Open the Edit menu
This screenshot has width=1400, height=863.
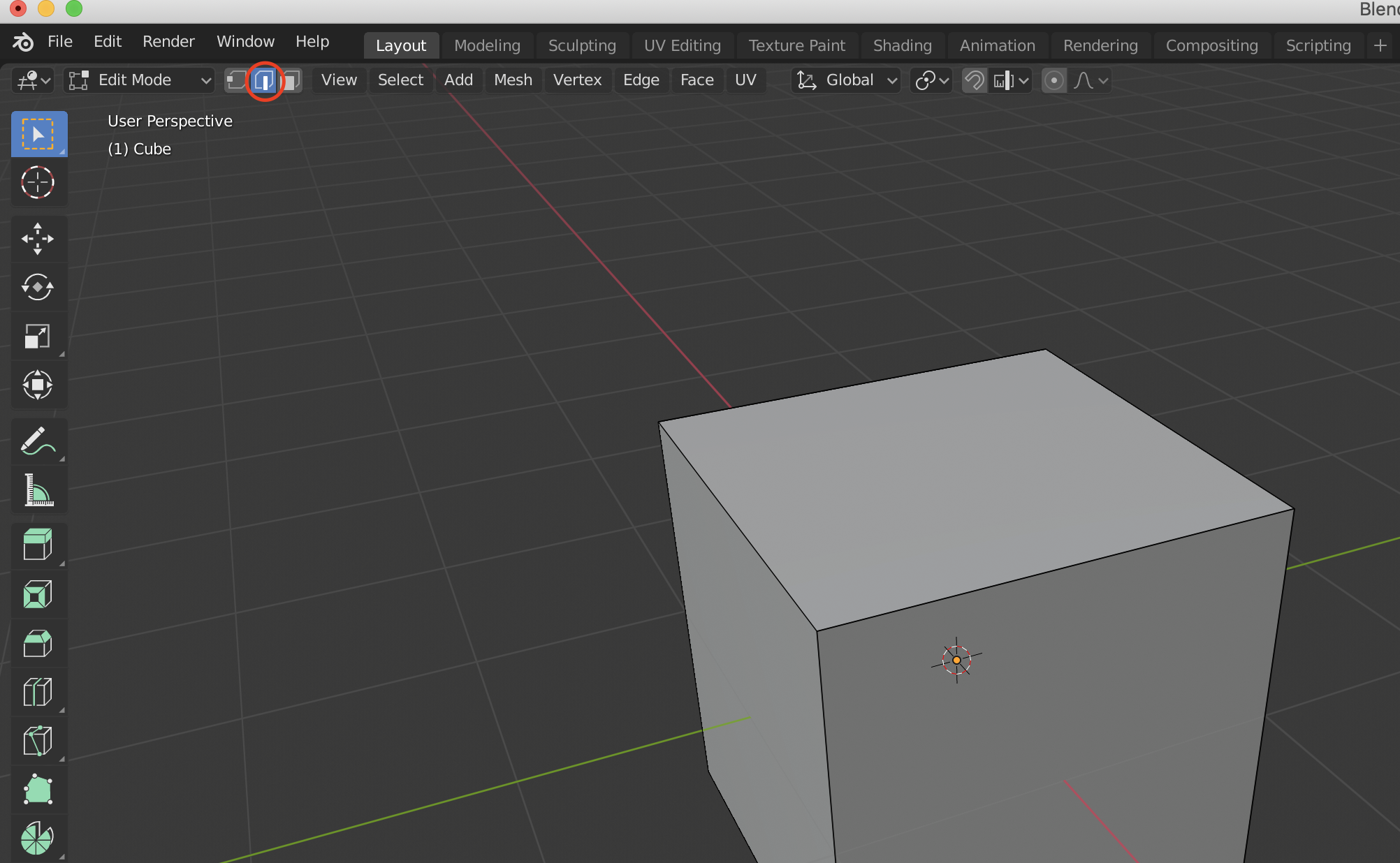pos(108,42)
